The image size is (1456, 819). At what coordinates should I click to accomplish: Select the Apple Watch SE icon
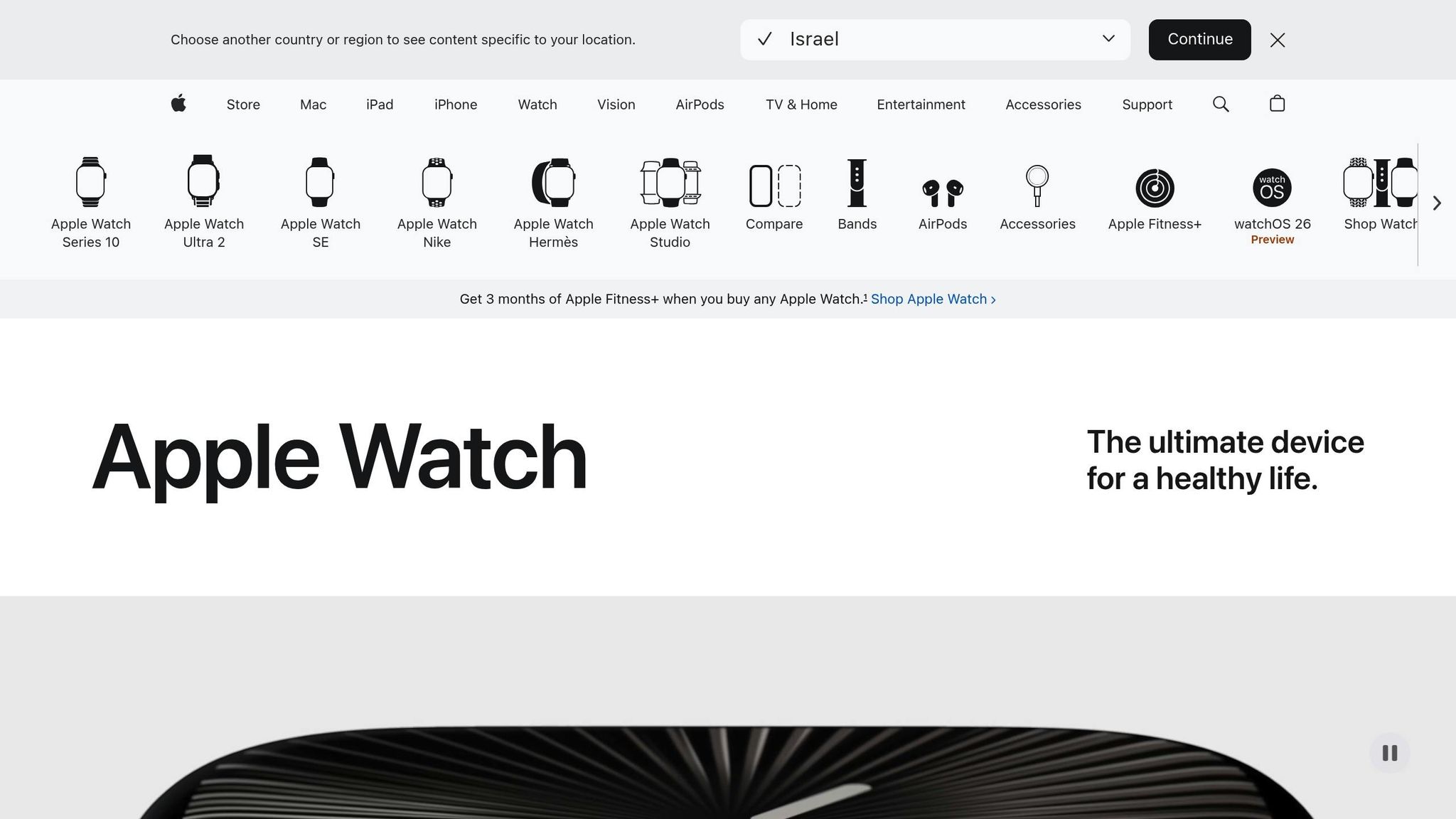pos(320,182)
